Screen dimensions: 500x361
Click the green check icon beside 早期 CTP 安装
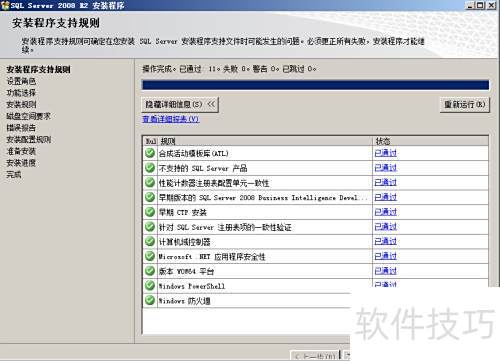pos(150,212)
